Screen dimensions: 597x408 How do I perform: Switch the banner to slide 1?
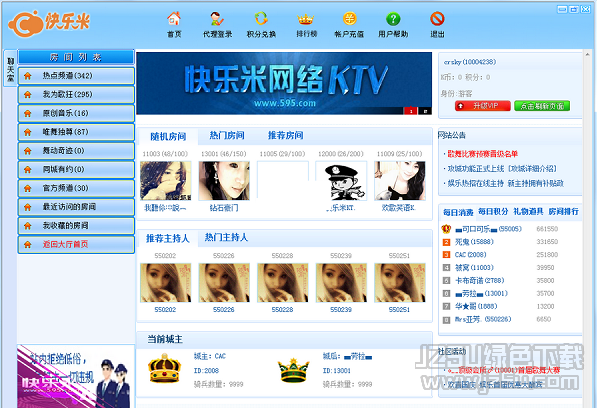tap(410, 111)
